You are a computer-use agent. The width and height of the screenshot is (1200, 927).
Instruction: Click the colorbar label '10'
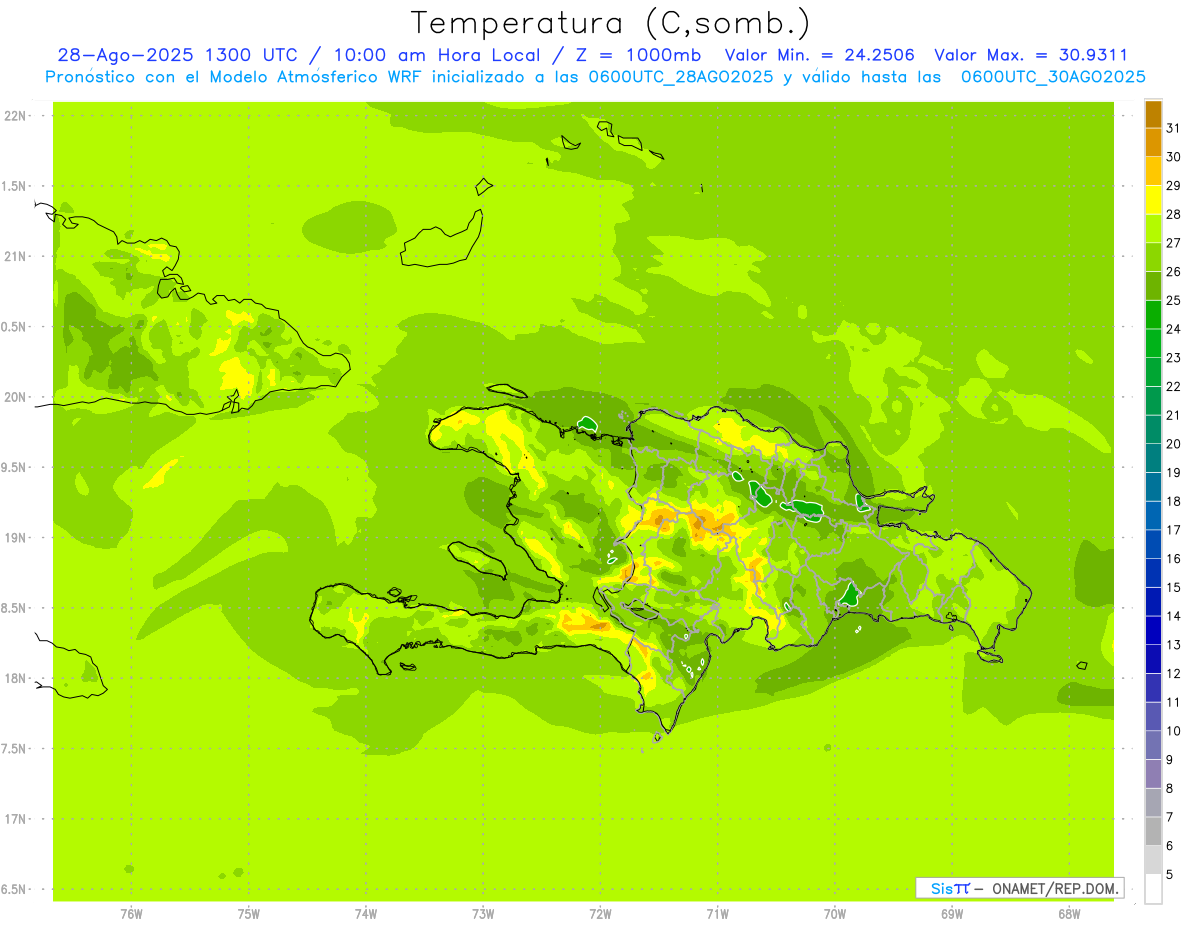pyautogui.click(x=1174, y=731)
